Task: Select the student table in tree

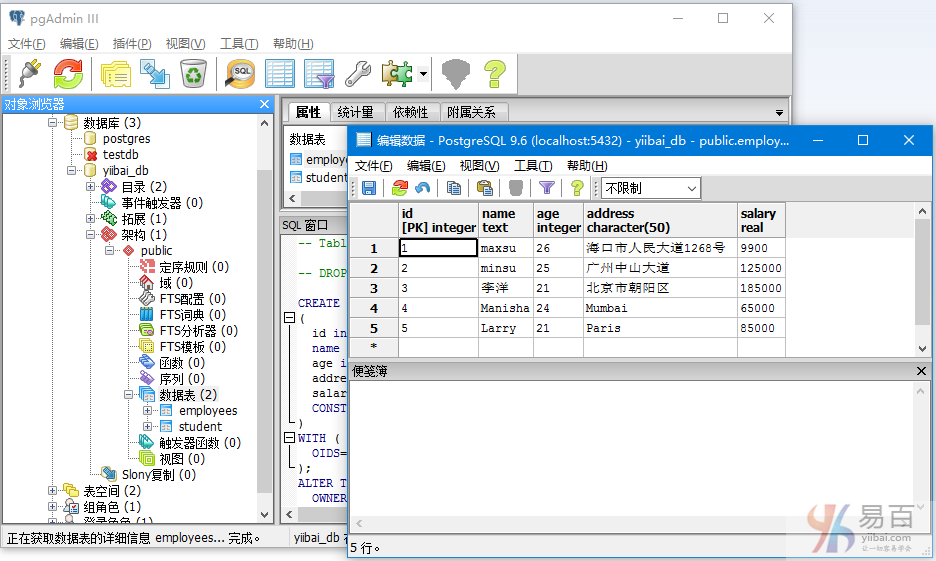Action: [x=200, y=427]
